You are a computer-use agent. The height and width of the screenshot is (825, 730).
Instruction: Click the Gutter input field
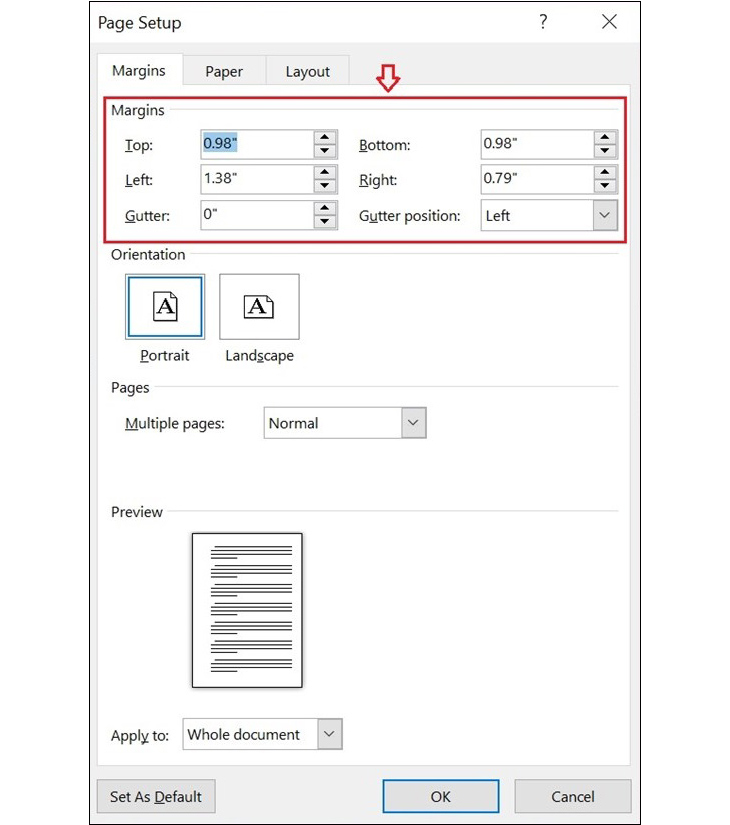click(257, 215)
